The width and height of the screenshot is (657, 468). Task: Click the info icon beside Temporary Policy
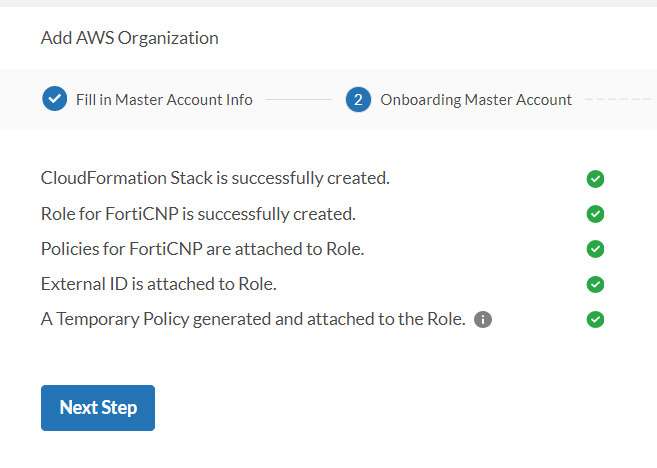pos(483,320)
